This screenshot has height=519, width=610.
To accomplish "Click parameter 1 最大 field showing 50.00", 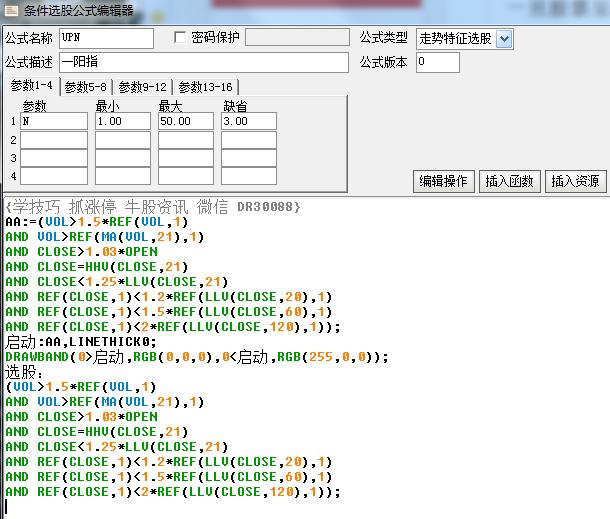I will pyautogui.click(x=186, y=121).
